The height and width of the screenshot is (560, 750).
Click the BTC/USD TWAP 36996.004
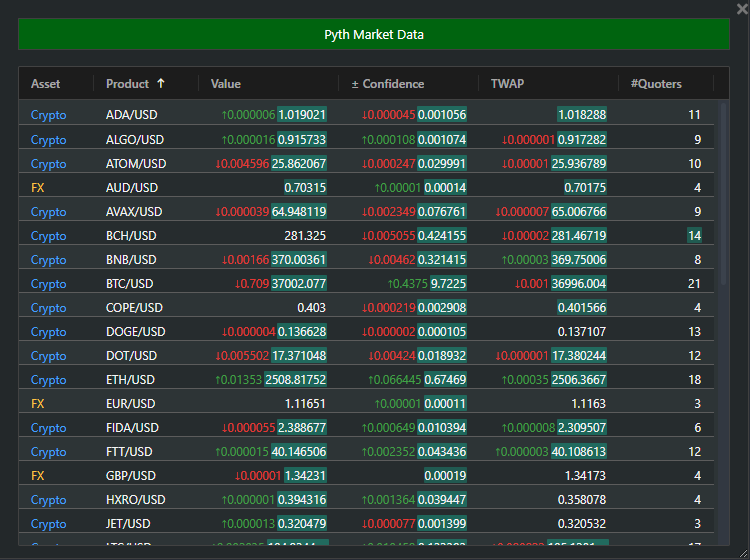pos(579,284)
